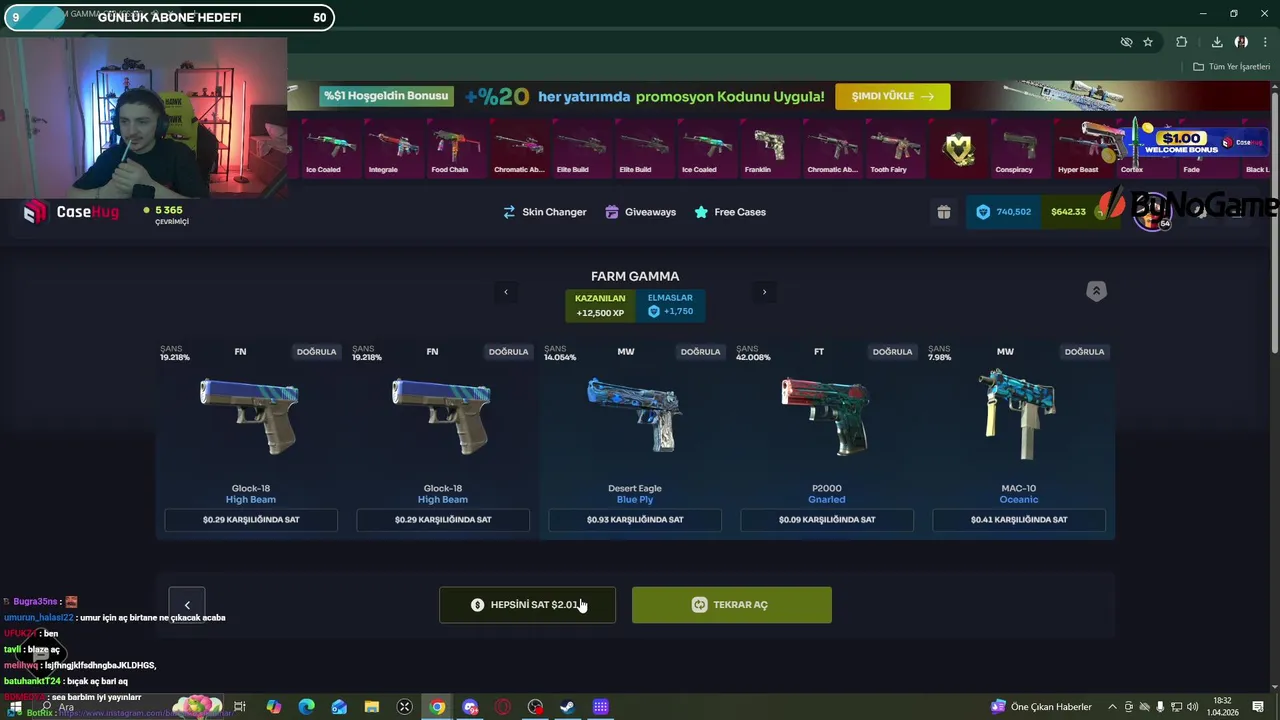The width and height of the screenshot is (1280, 720).
Task: Open Skin Changer menu
Action: [544, 212]
